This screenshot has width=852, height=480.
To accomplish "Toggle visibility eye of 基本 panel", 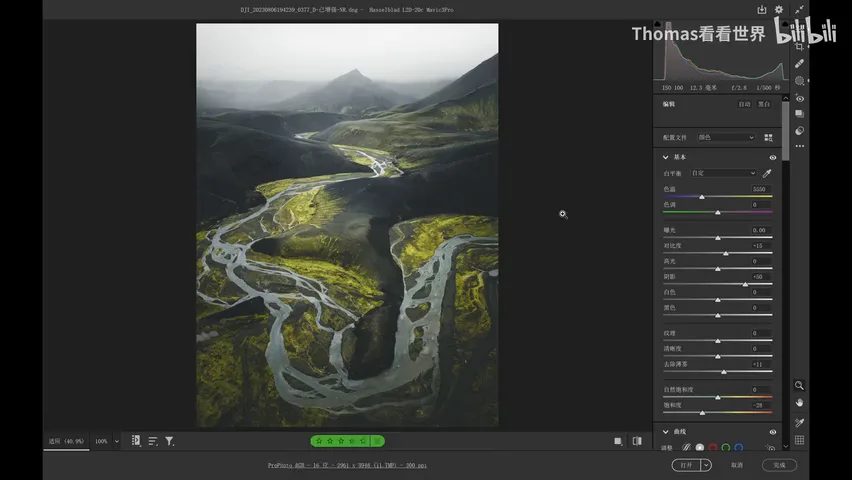I will [x=773, y=158].
